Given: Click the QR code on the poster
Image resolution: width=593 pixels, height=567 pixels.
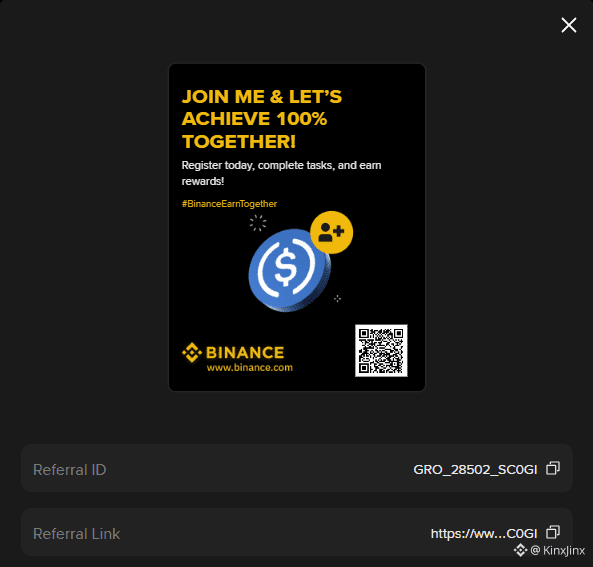Looking at the screenshot, I should pyautogui.click(x=381, y=350).
